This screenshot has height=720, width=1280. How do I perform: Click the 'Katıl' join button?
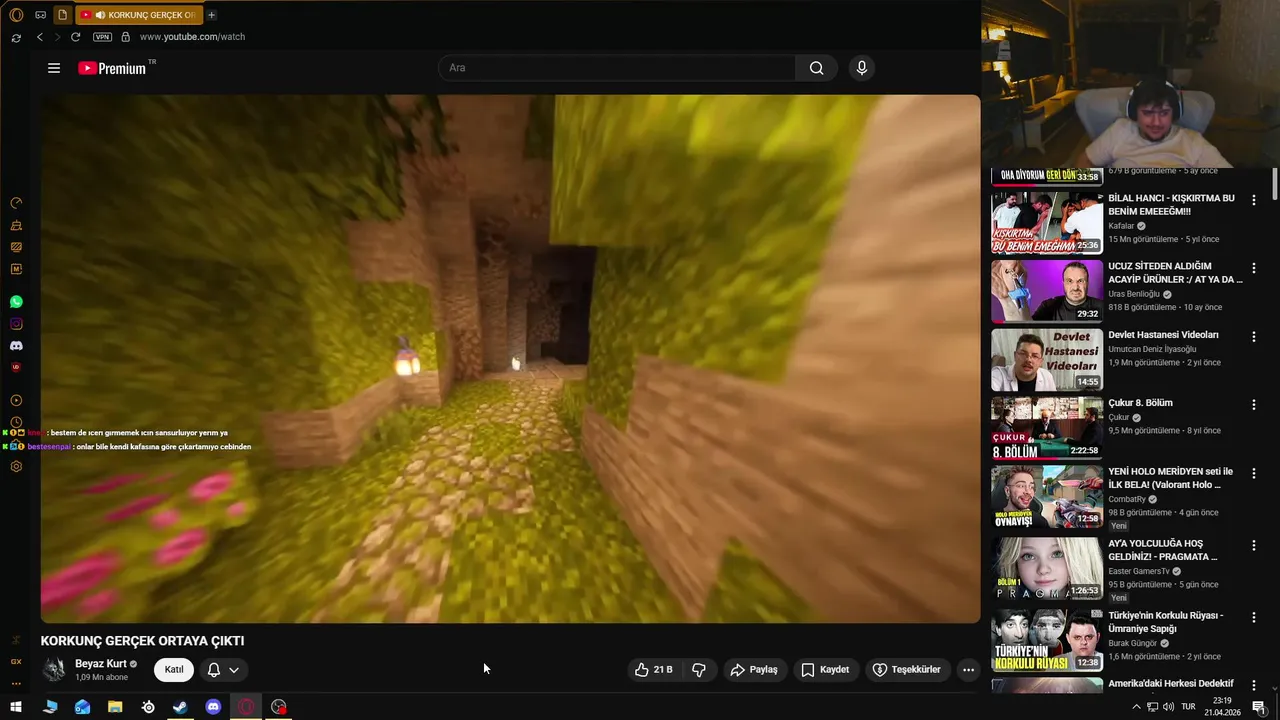click(x=174, y=670)
